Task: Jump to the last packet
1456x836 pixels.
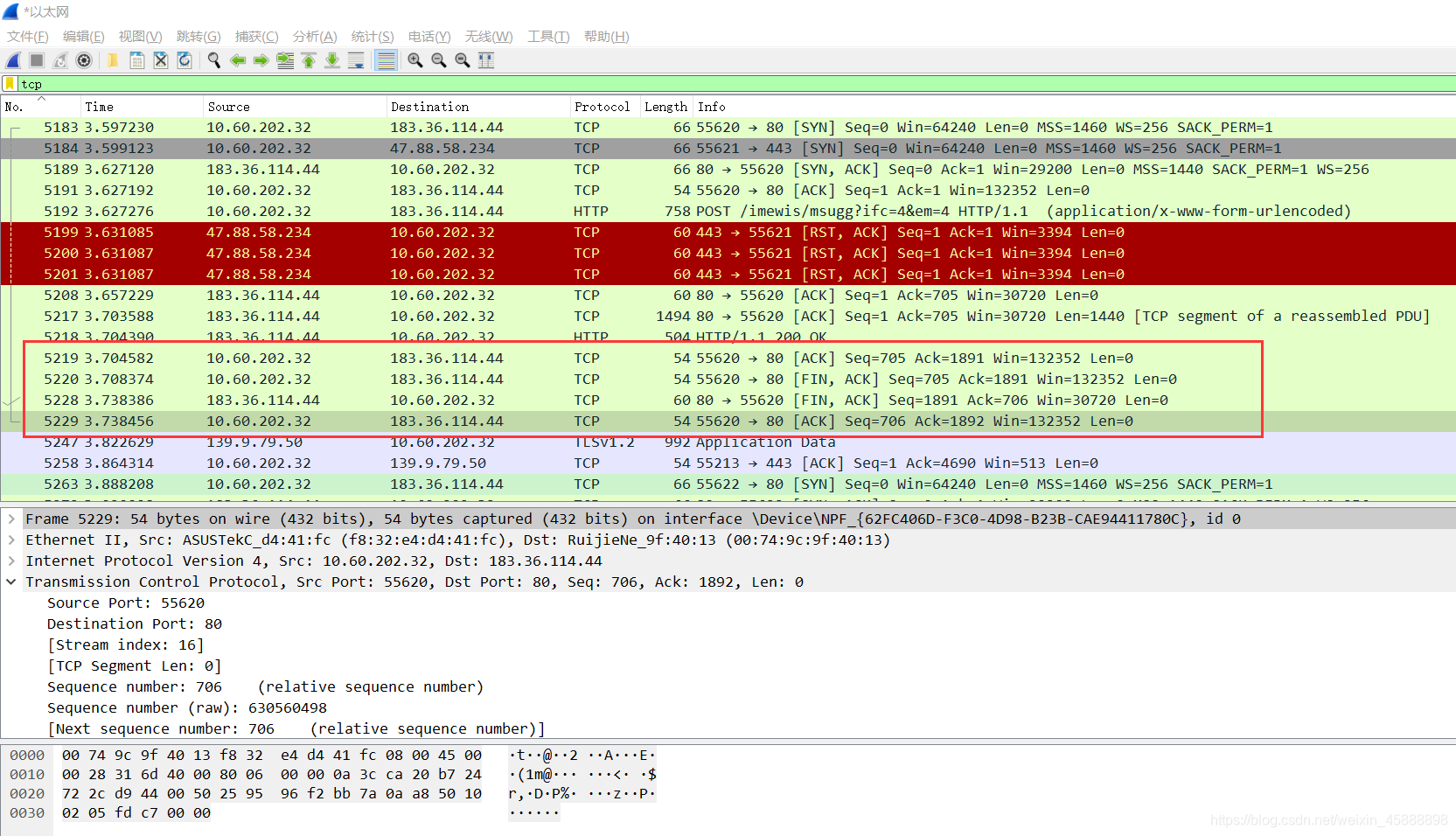Action: coord(332,60)
